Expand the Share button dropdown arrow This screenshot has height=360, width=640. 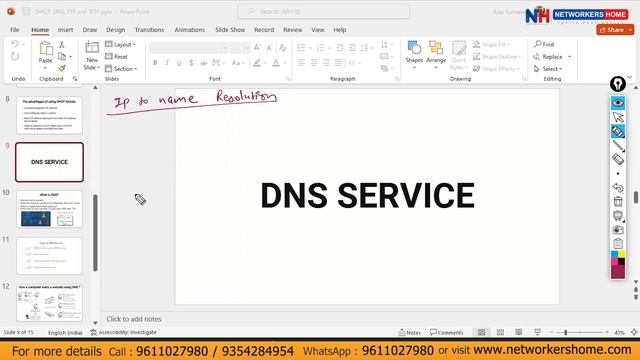click(x=630, y=30)
